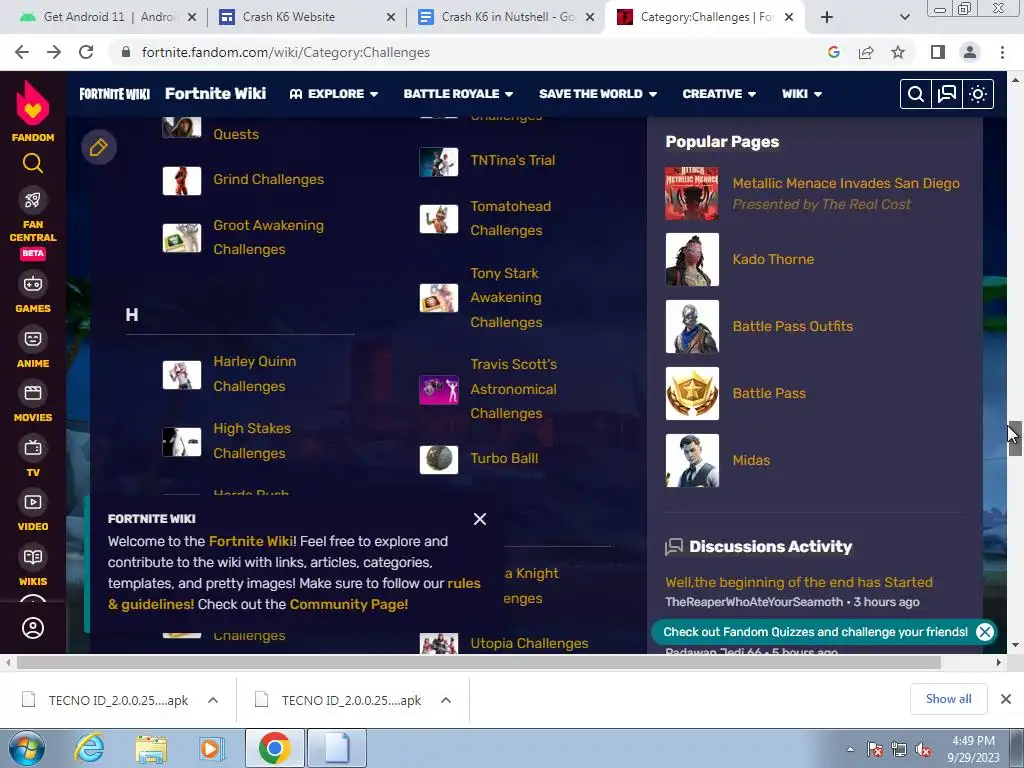The image size is (1024, 768).
Task: Open Windows Media Player from taskbar
Action: [x=211, y=748]
